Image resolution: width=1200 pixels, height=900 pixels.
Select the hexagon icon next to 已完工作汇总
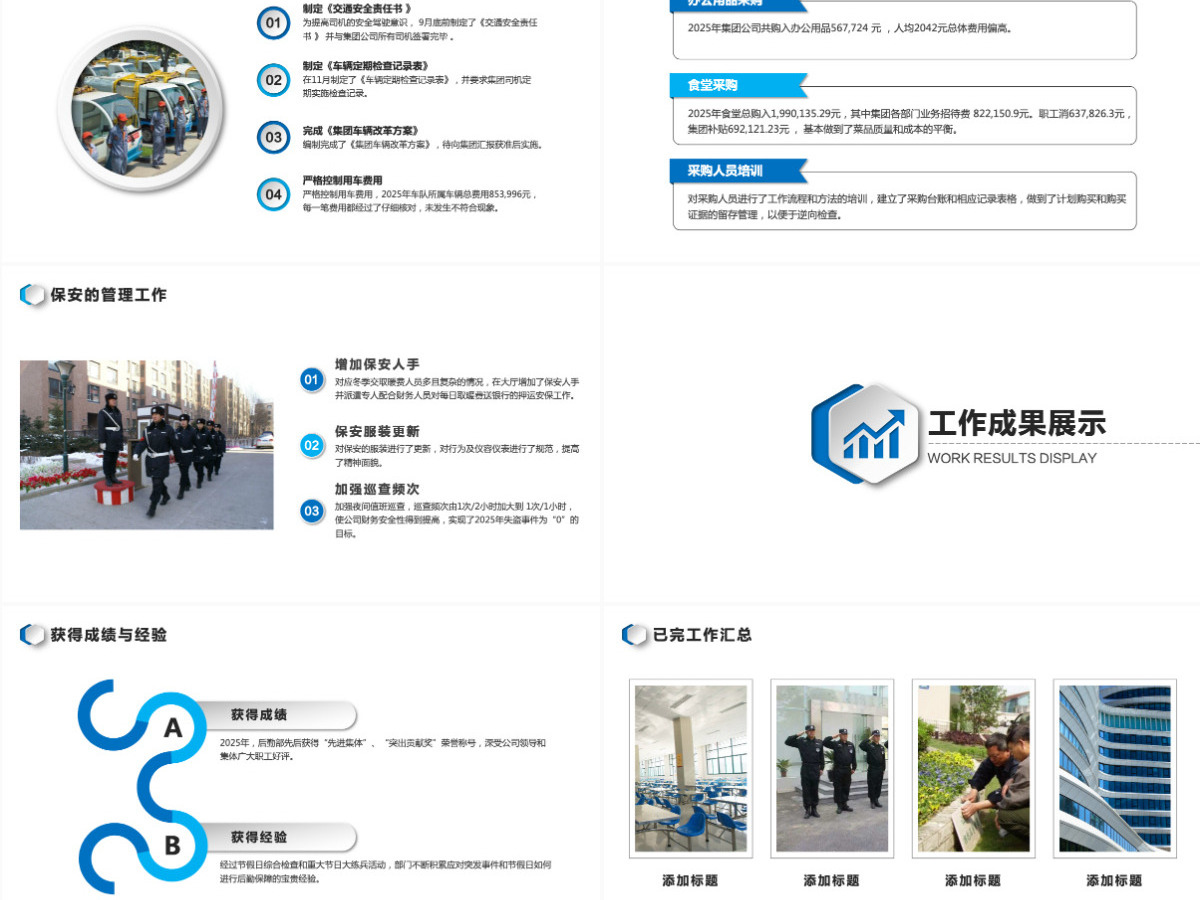click(x=635, y=635)
